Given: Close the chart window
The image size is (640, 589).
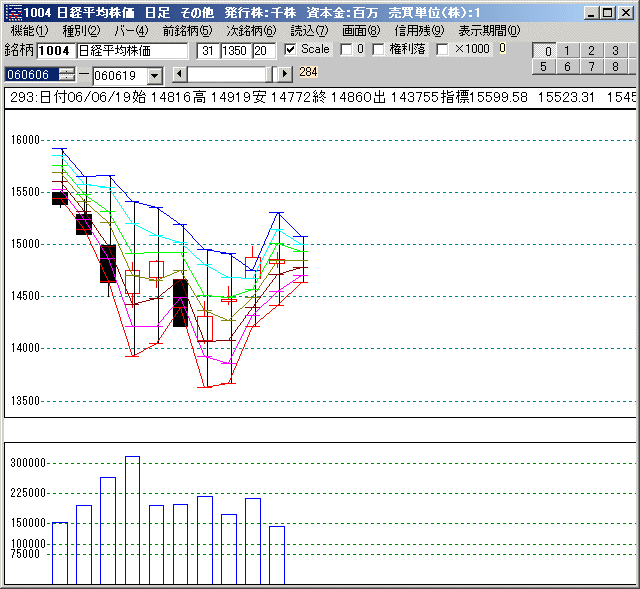Looking at the screenshot, I should (625, 13).
